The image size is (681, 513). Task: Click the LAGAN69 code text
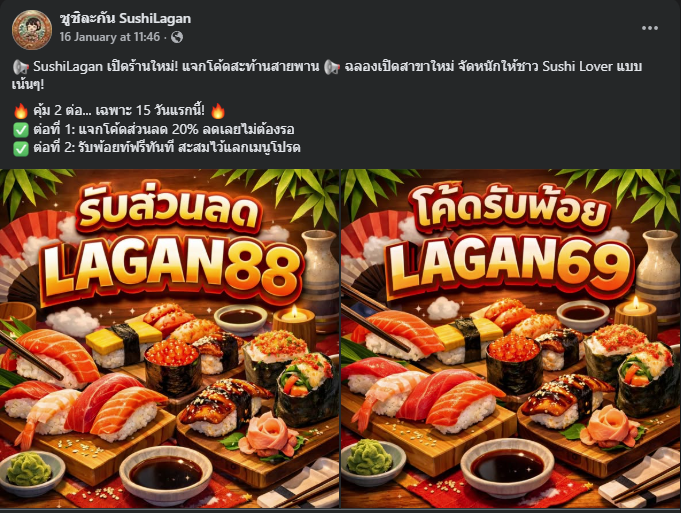click(x=509, y=267)
